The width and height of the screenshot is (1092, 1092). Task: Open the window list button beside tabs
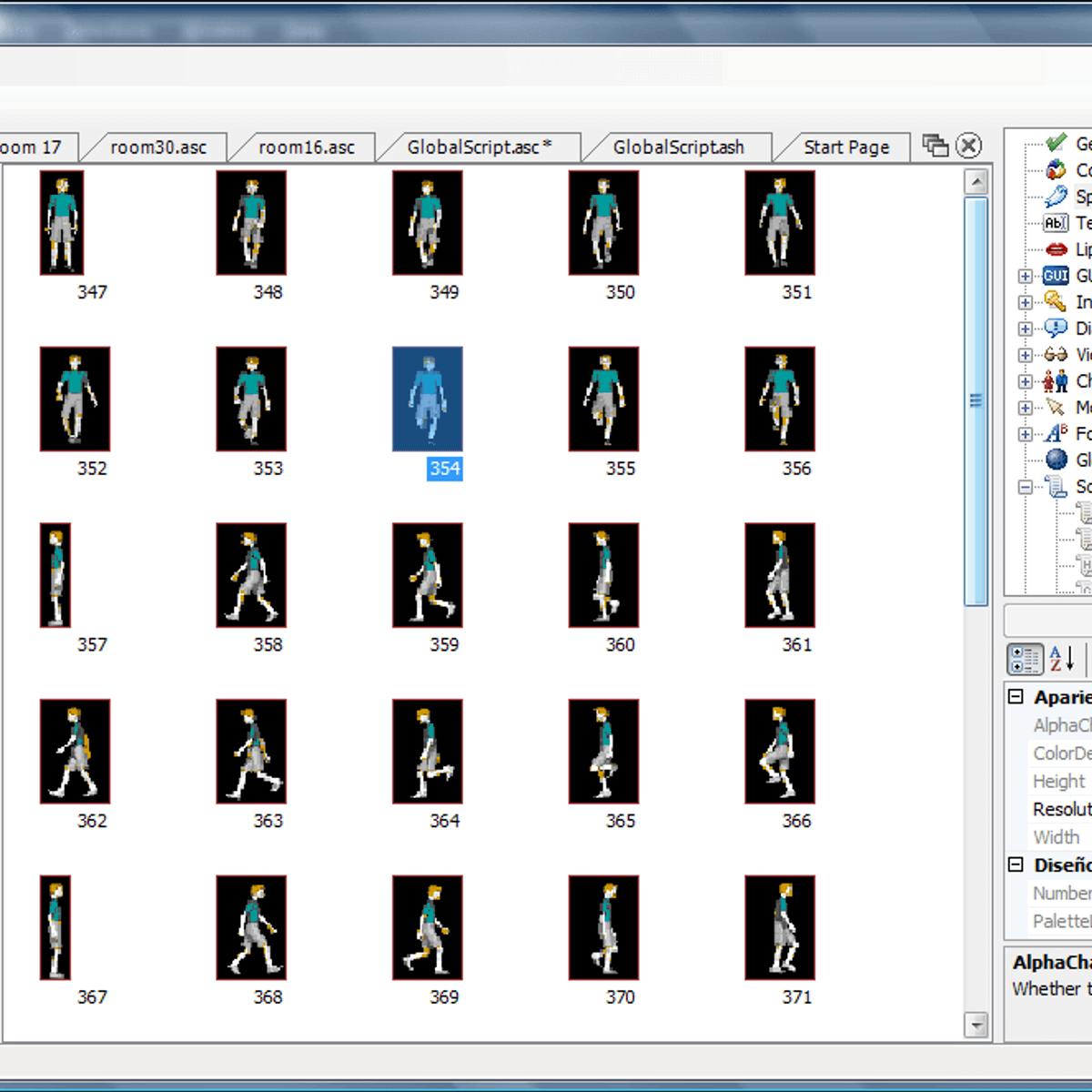pos(935,146)
